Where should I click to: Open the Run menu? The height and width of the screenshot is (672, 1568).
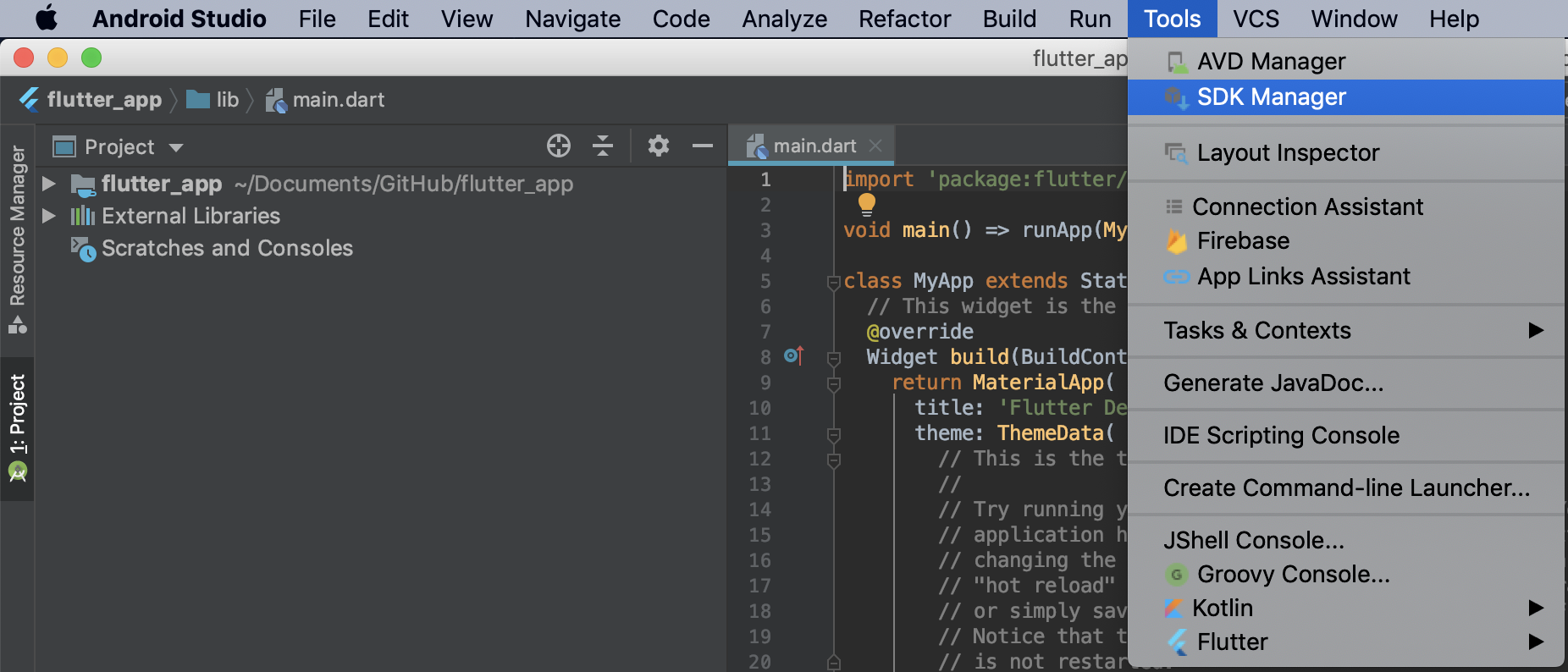click(x=1090, y=19)
